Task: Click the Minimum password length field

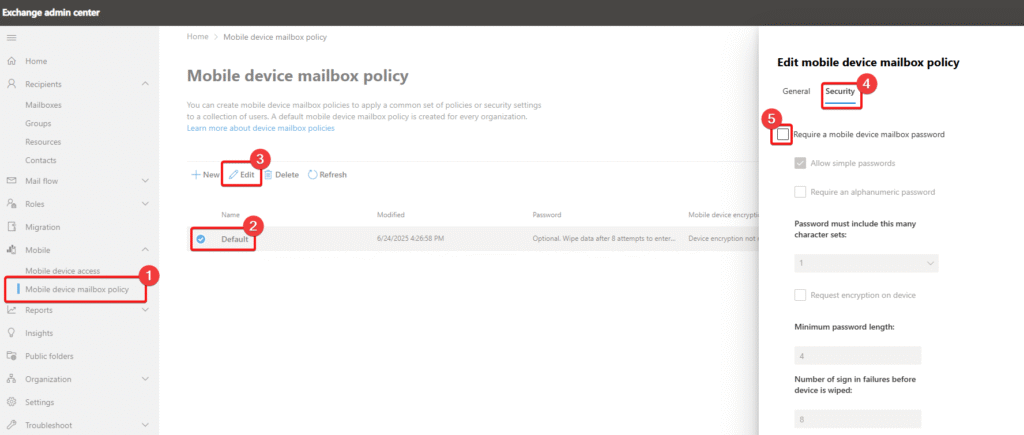Action: (x=857, y=356)
